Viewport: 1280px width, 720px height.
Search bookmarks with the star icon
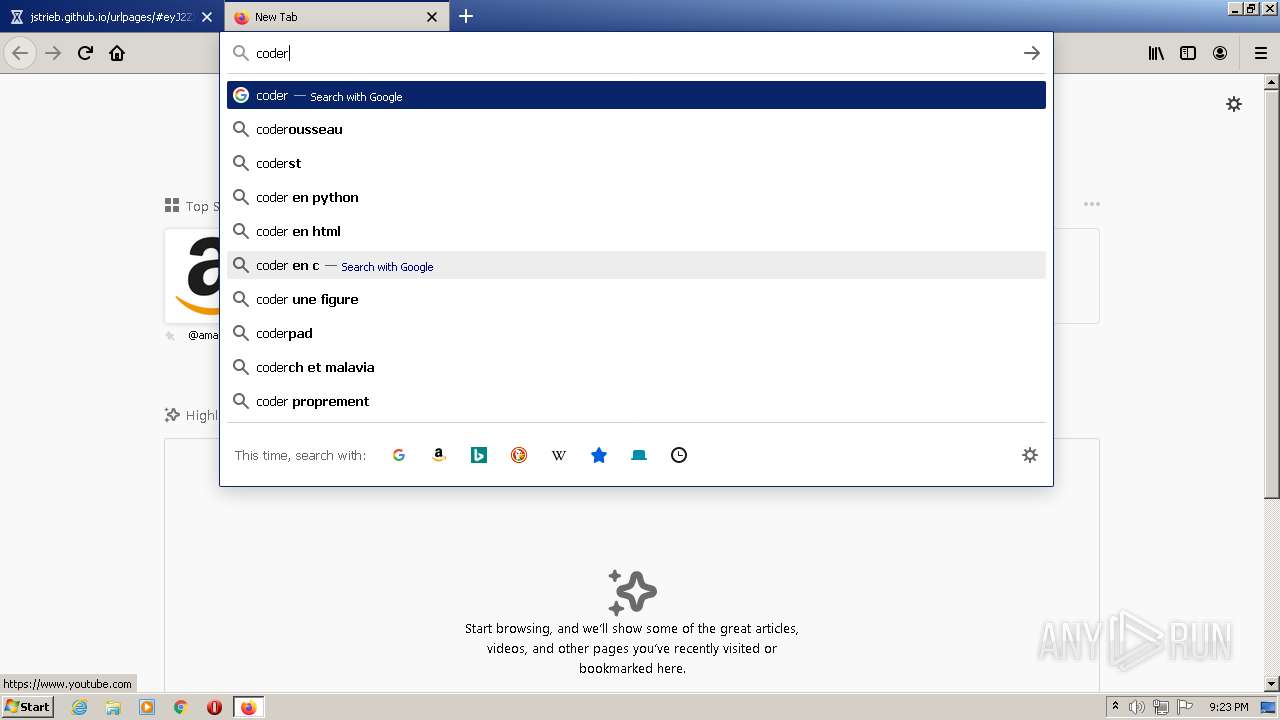[599, 455]
